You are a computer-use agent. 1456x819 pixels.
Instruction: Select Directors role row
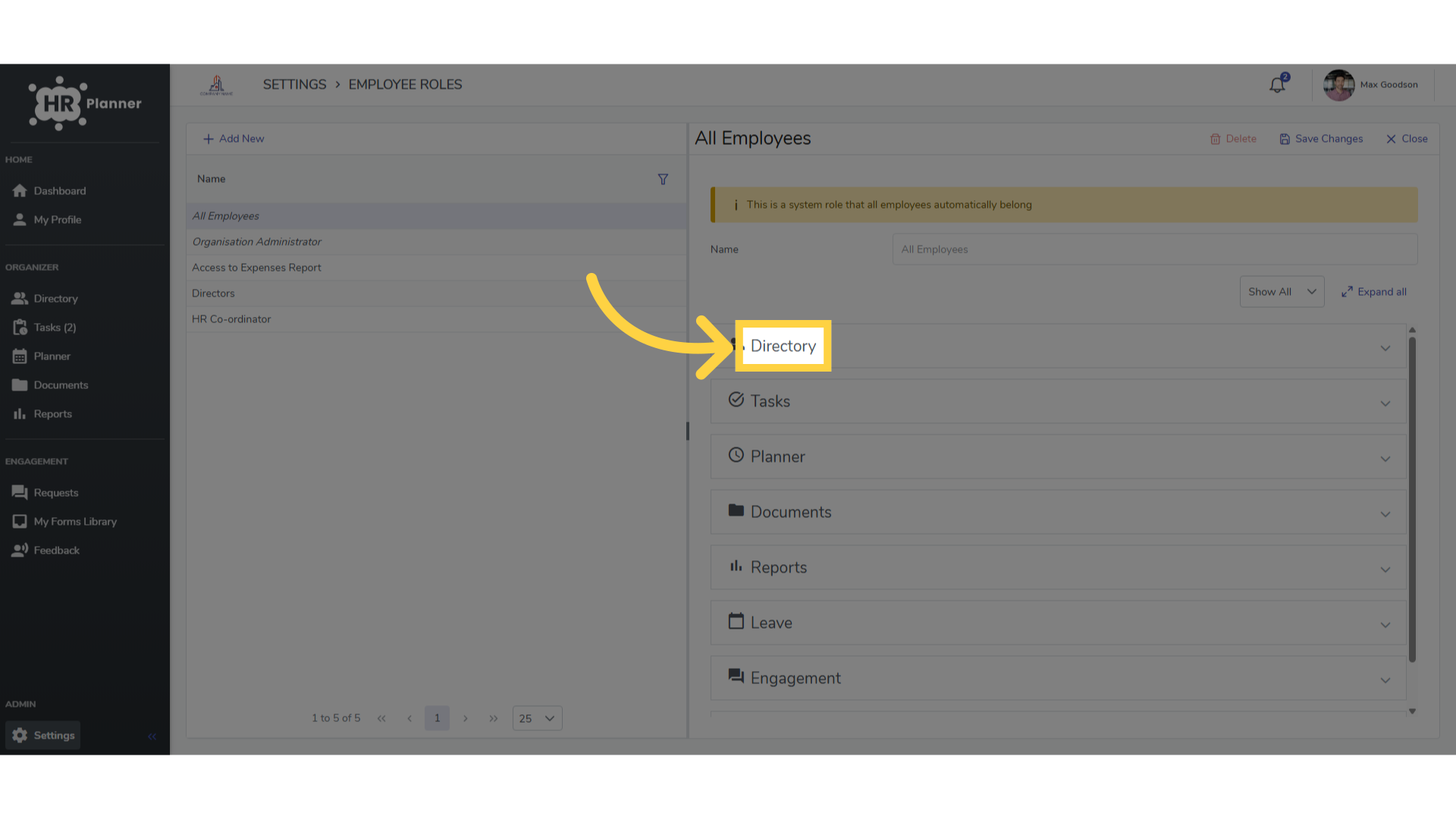(x=436, y=293)
